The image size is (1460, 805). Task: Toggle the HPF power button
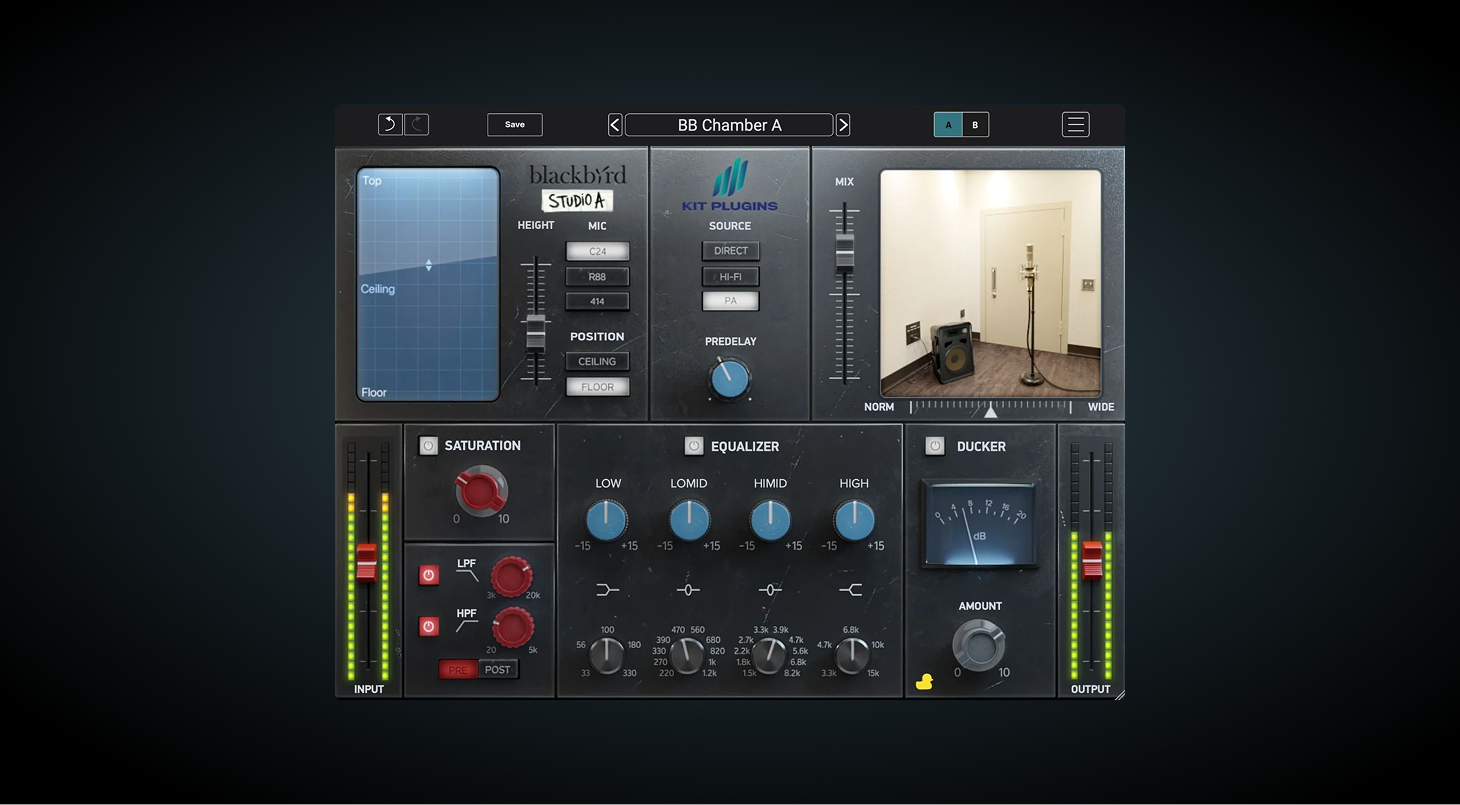click(x=428, y=626)
